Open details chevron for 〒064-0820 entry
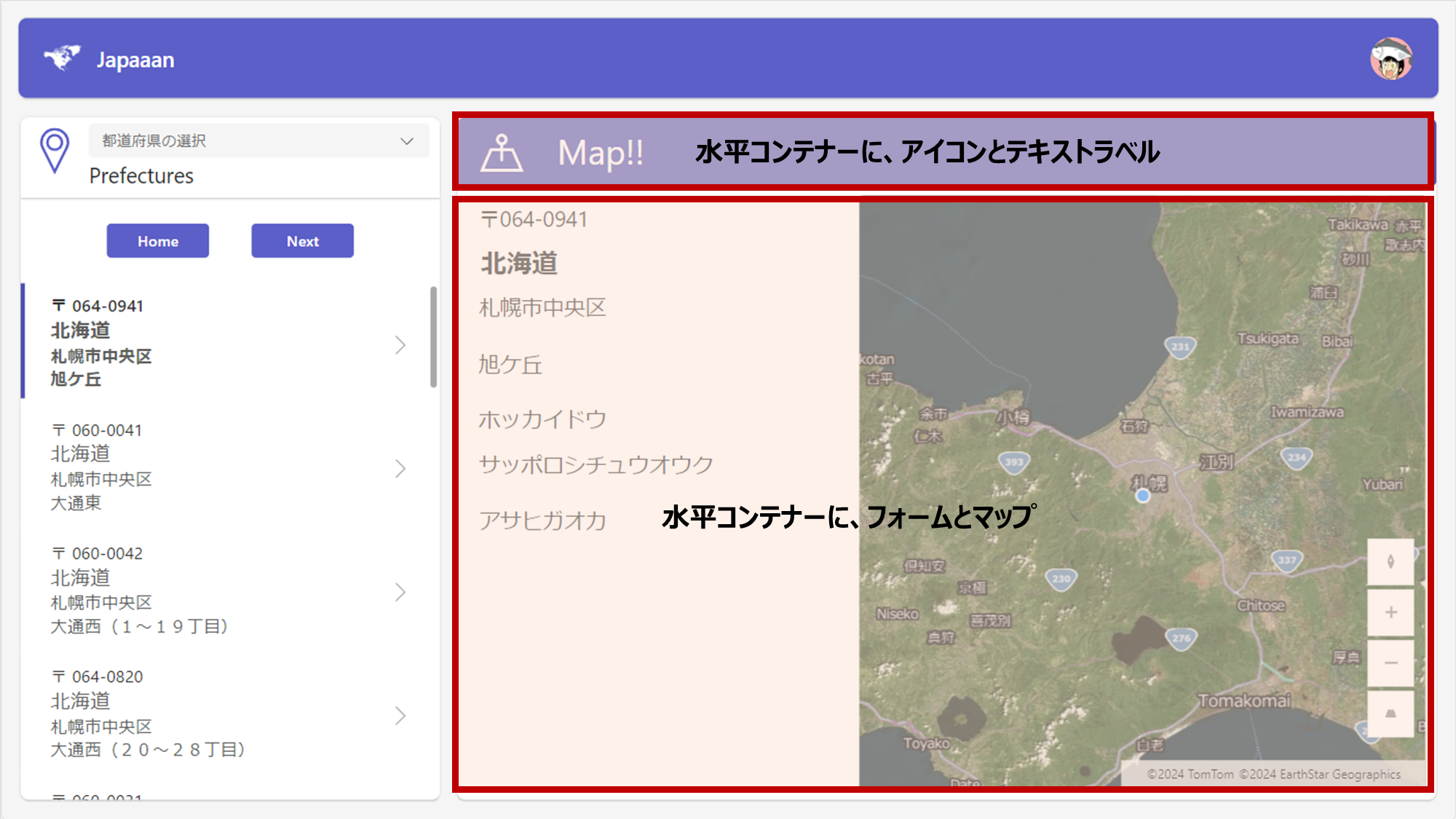This screenshot has height=819, width=1456. click(x=400, y=716)
